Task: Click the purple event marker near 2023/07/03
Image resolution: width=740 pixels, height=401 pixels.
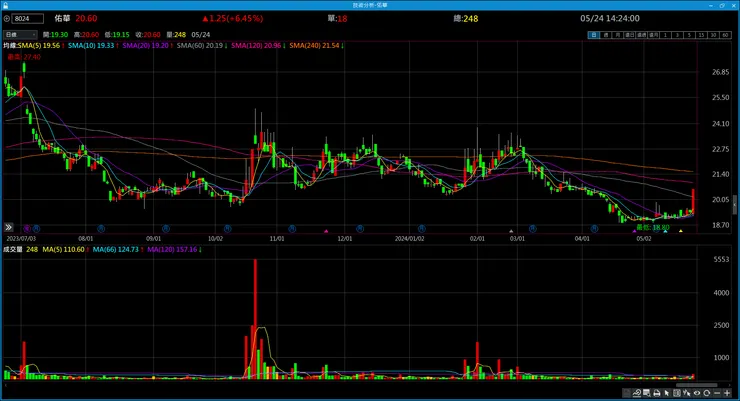Action: pyautogui.click(x=27, y=228)
